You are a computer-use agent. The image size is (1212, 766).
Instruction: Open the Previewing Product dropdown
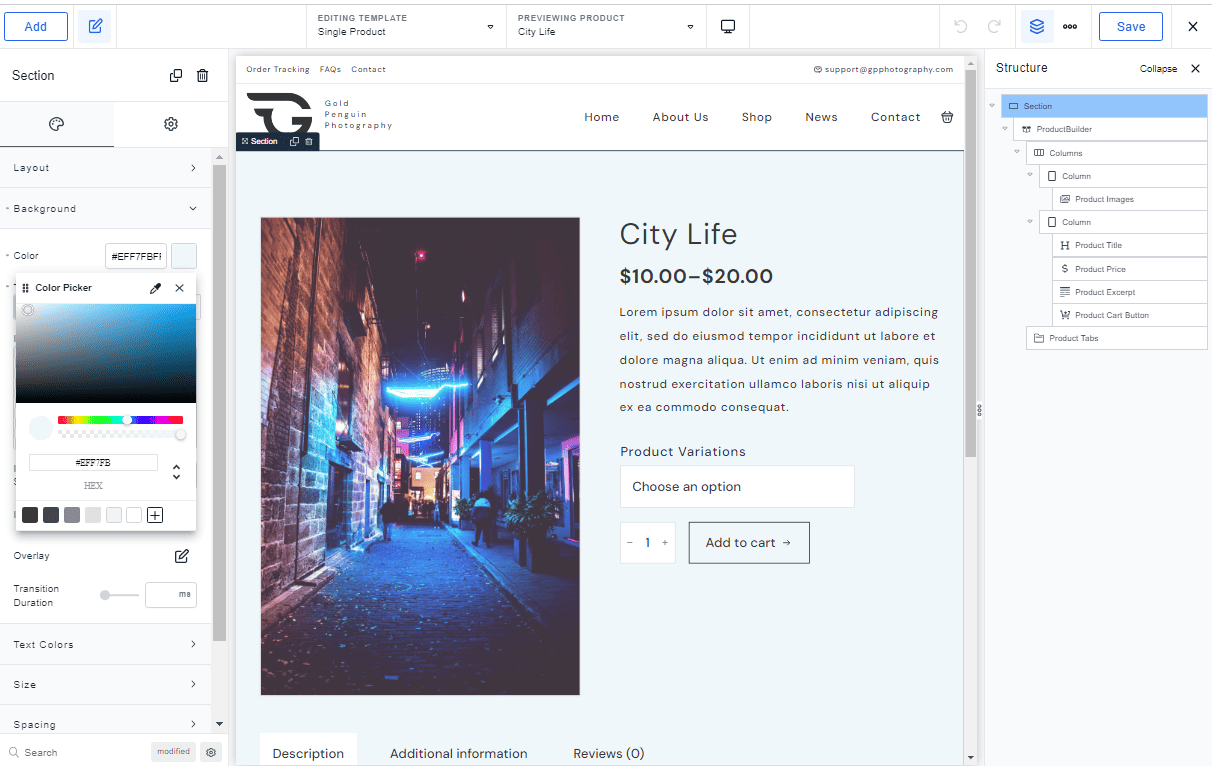[606, 26]
